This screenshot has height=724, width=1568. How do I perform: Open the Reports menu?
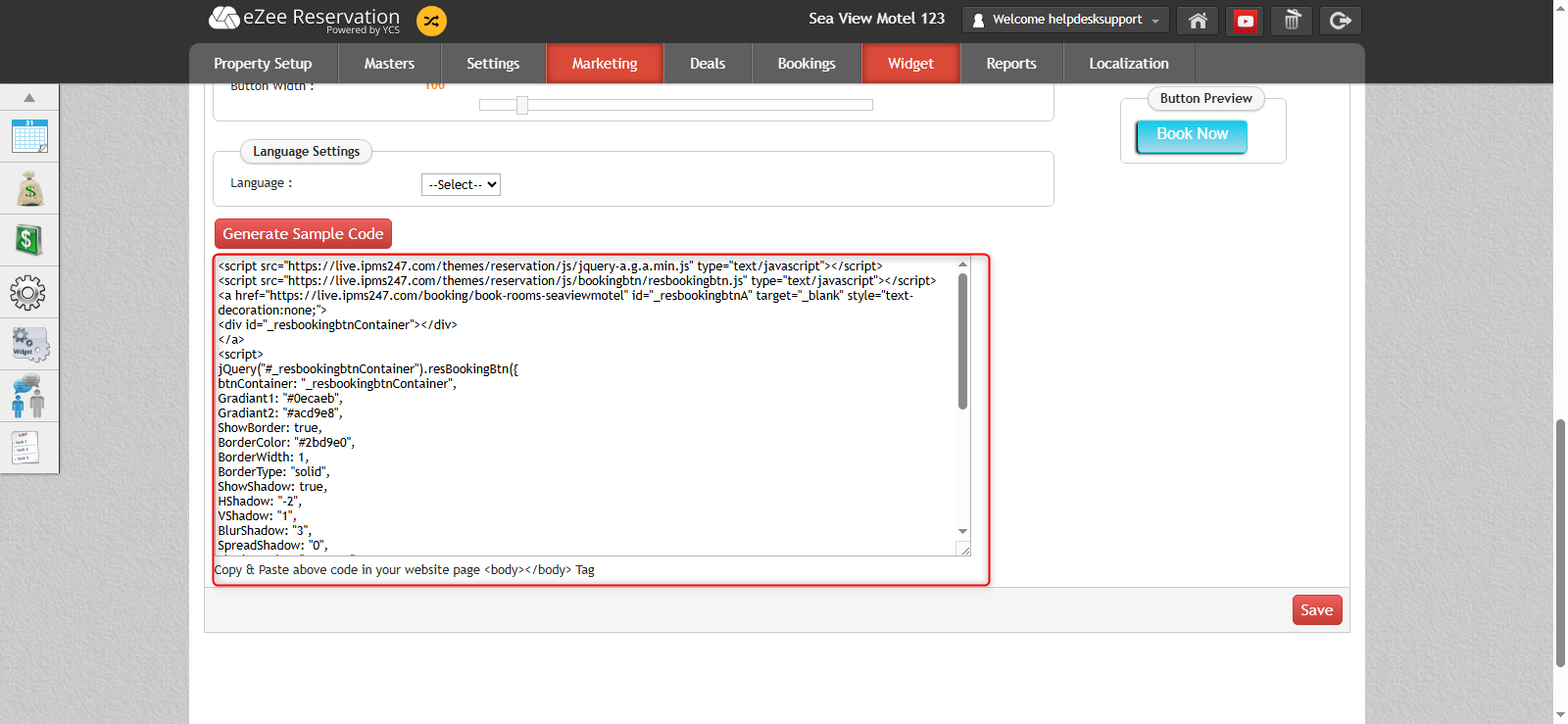tap(1011, 64)
